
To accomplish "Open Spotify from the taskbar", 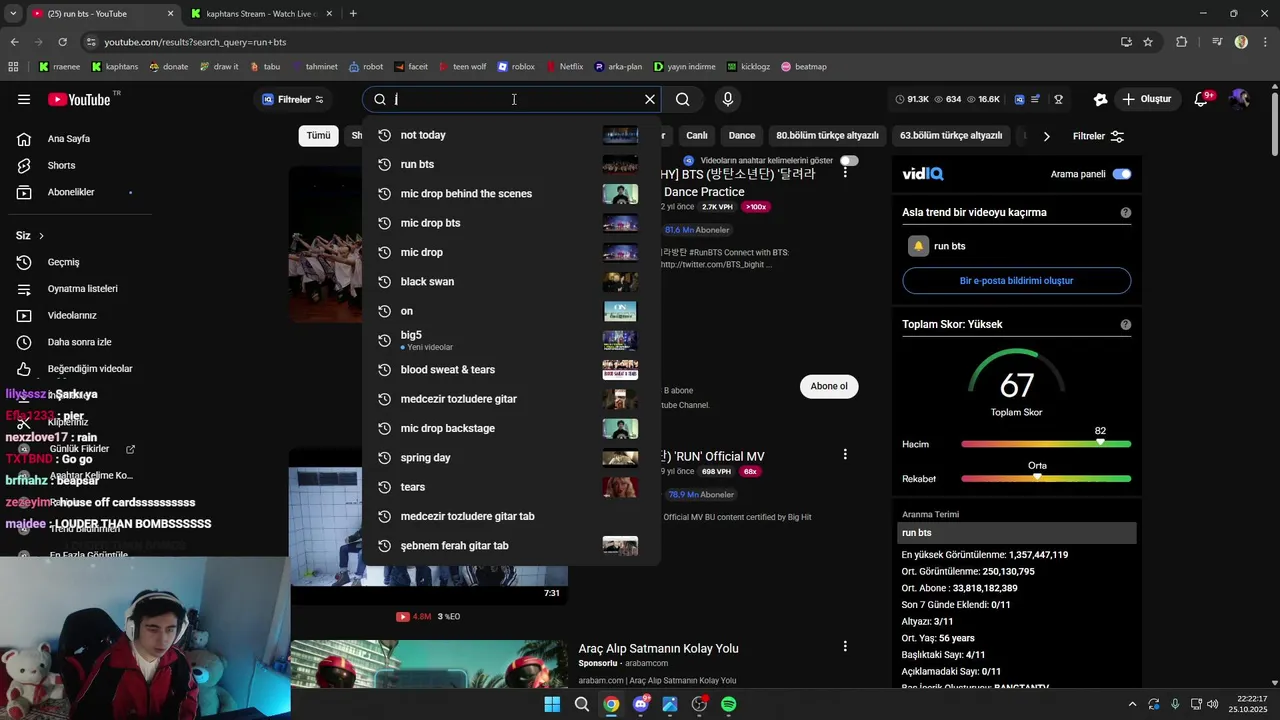I will 729,704.
